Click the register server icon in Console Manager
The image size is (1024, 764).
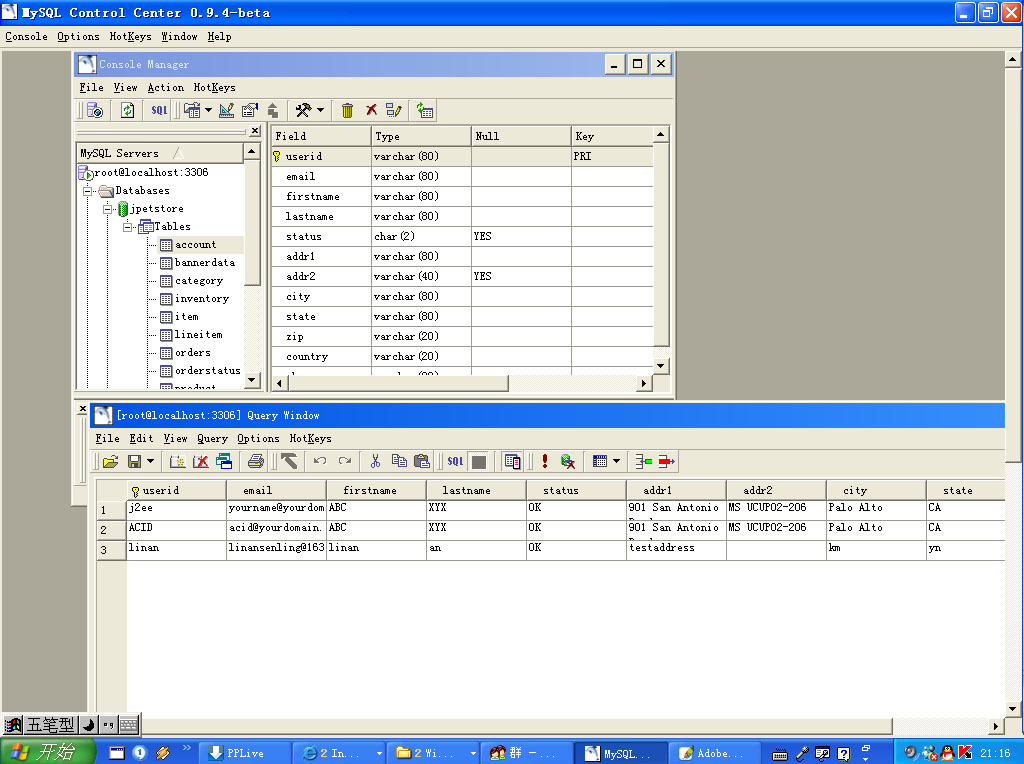pos(95,110)
